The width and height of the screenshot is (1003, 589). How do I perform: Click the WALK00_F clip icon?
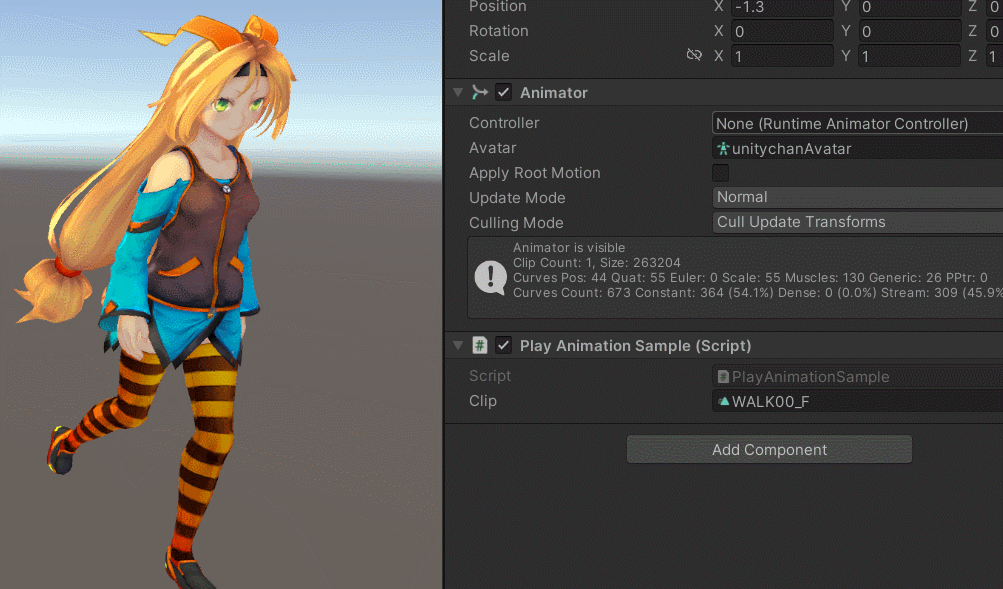tap(723, 402)
